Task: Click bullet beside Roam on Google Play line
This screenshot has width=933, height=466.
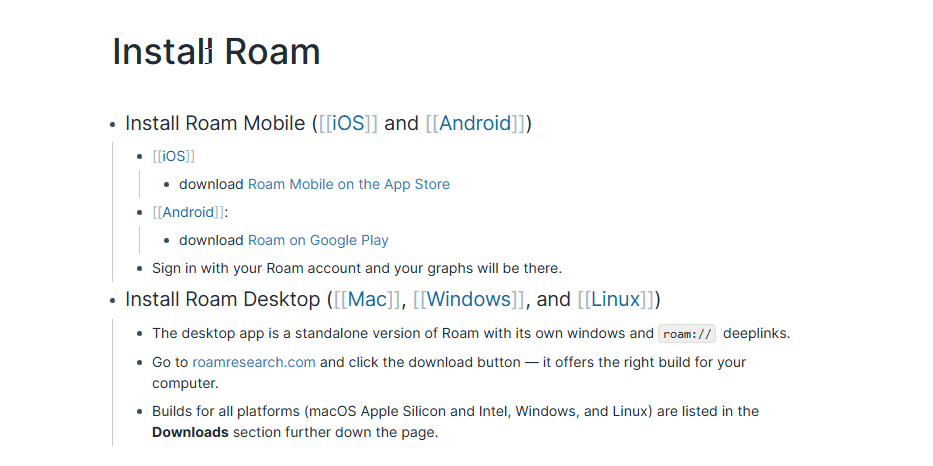Action: click(x=167, y=240)
